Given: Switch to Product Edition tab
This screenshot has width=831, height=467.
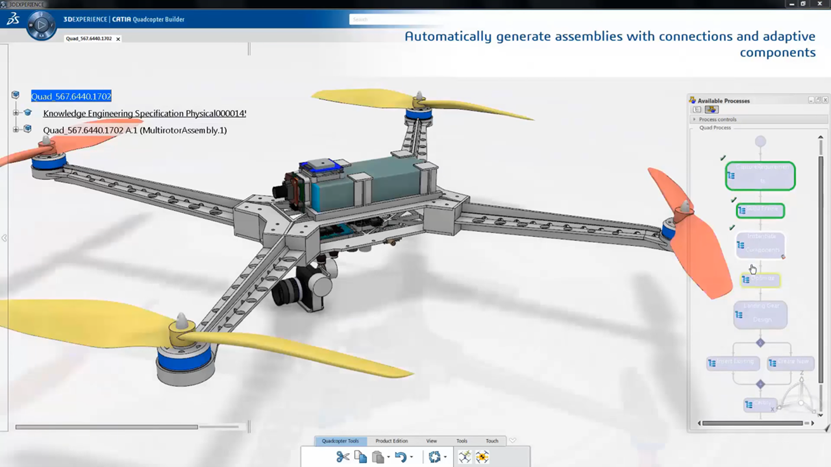Looking at the screenshot, I should [x=392, y=441].
